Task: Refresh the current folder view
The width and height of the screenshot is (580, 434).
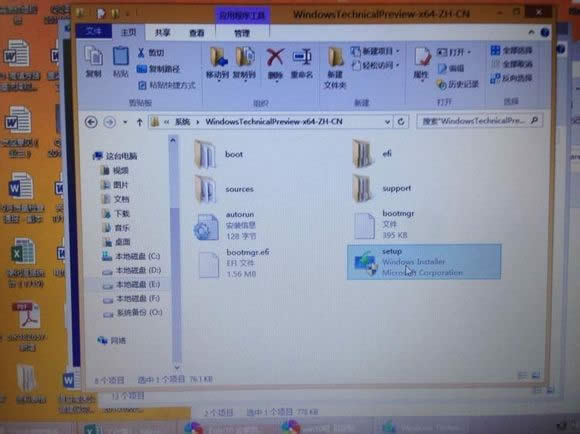Action: 401,122
